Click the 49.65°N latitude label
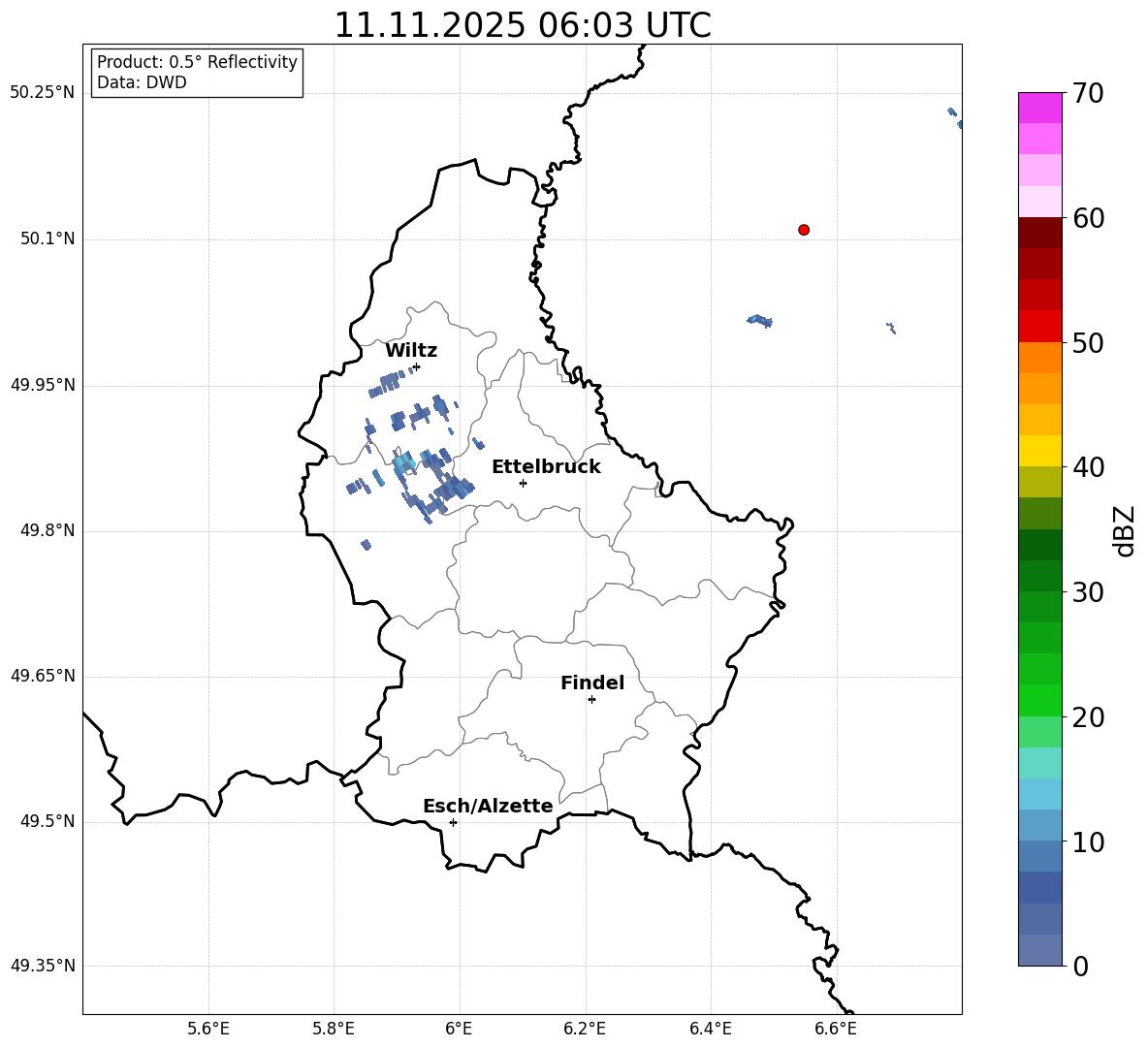 click(x=43, y=676)
